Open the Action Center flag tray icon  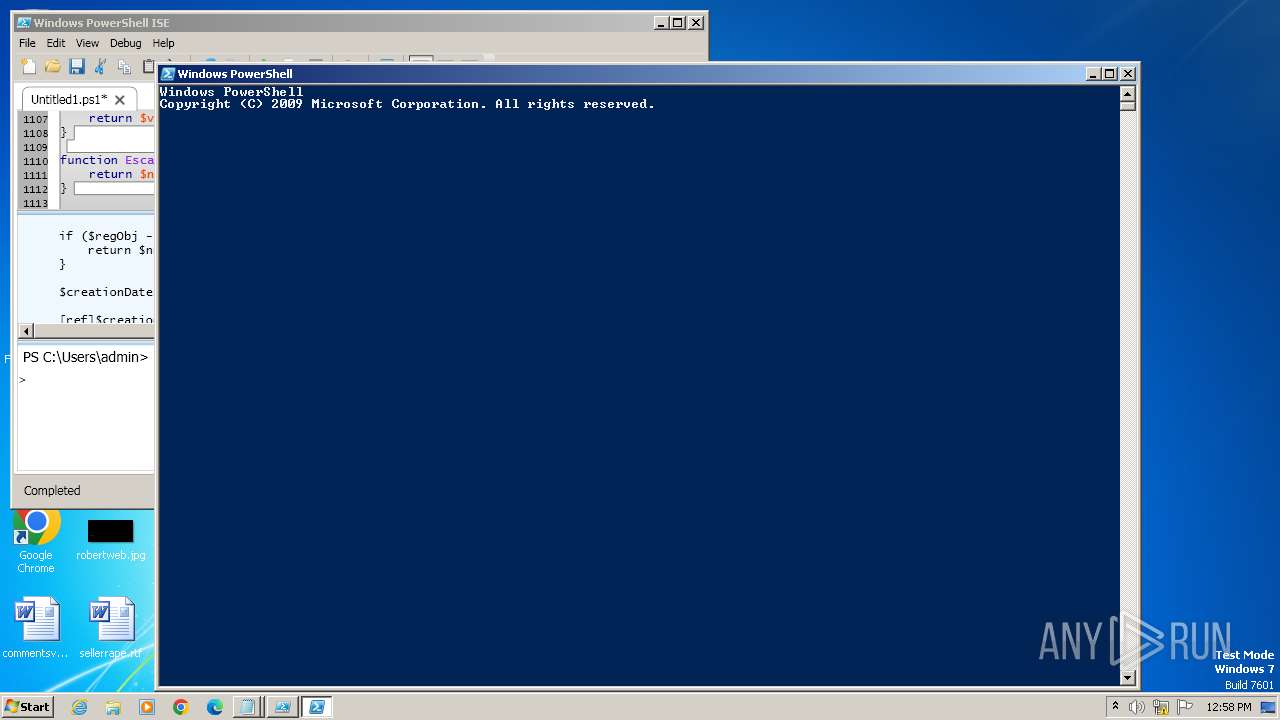point(1185,707)
